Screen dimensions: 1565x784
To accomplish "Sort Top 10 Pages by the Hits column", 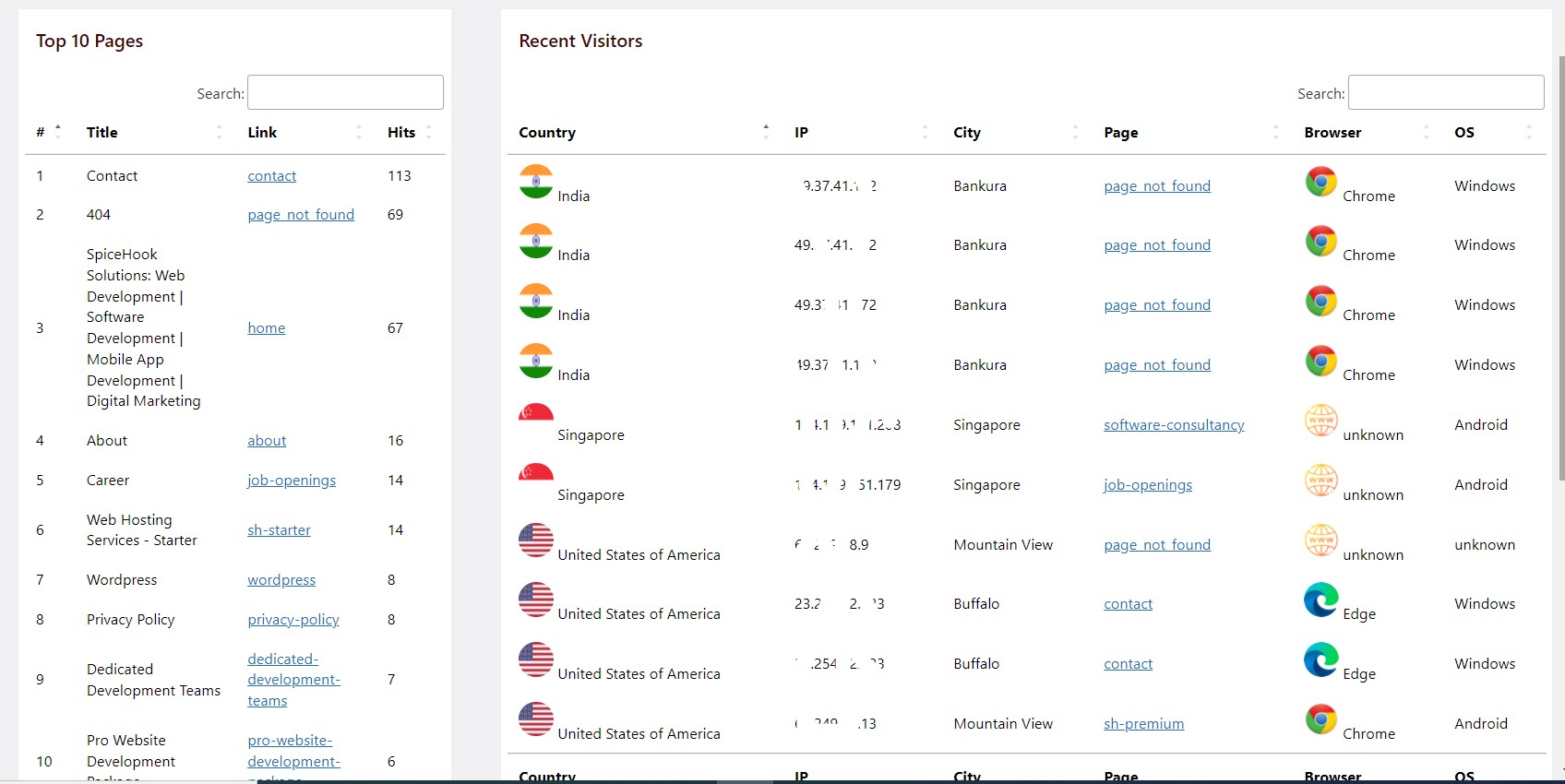I will click(410, 132).
